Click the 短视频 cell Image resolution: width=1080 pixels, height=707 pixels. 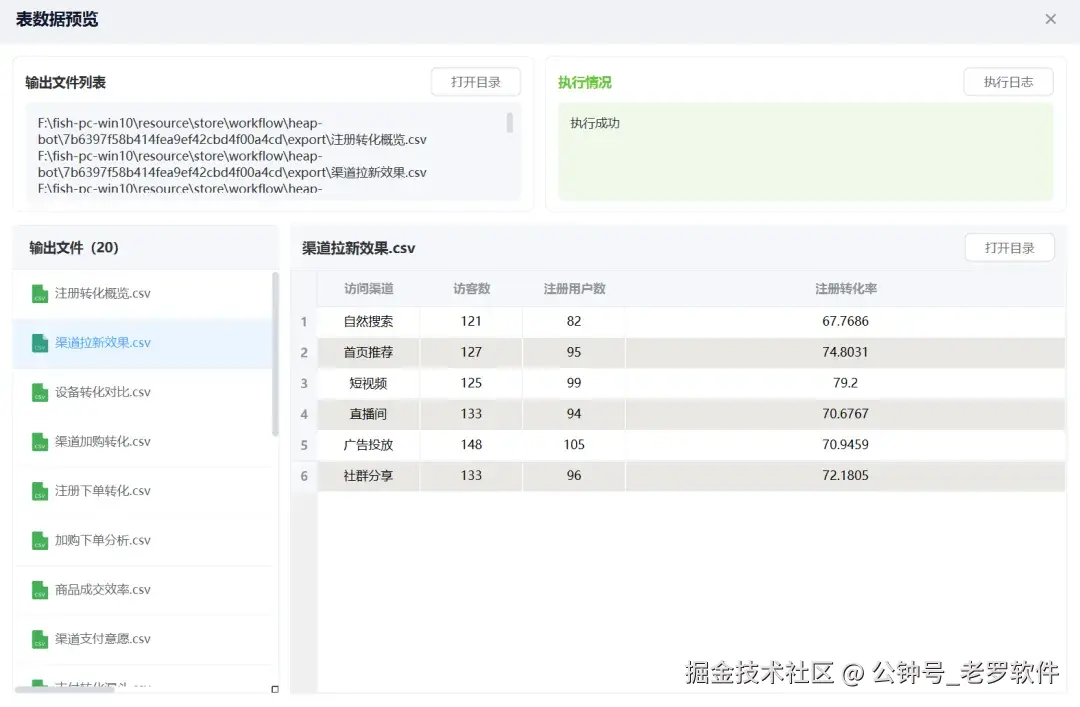(368, 383)
